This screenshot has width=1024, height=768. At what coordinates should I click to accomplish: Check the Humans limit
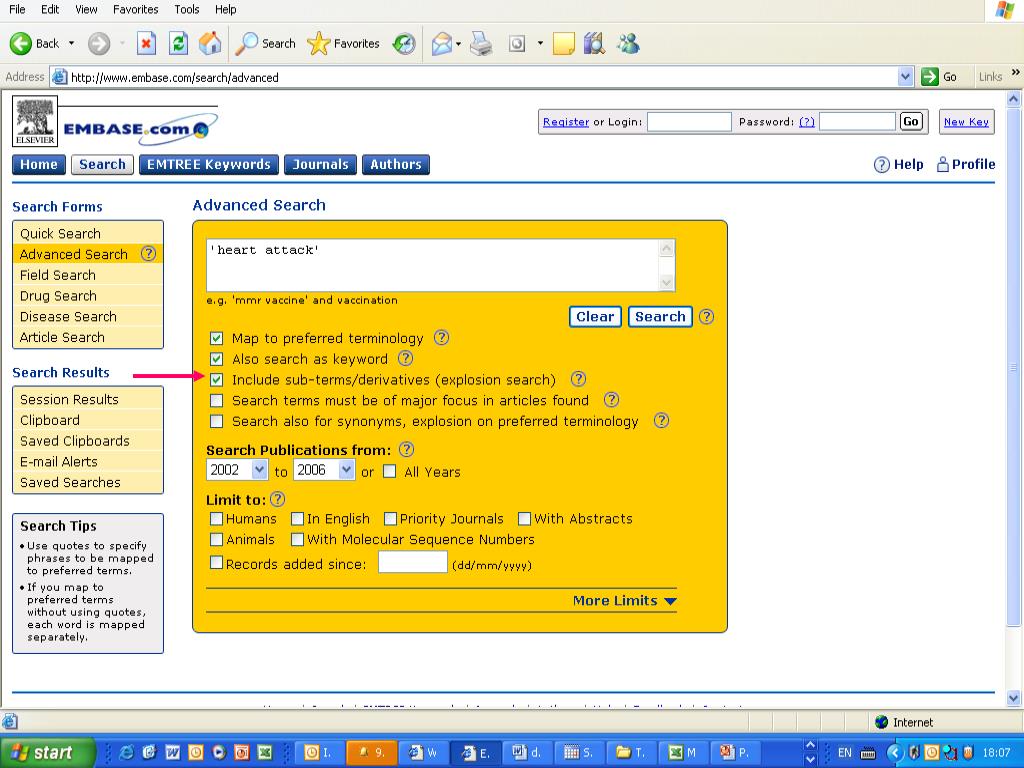click(x=216, y=519)
